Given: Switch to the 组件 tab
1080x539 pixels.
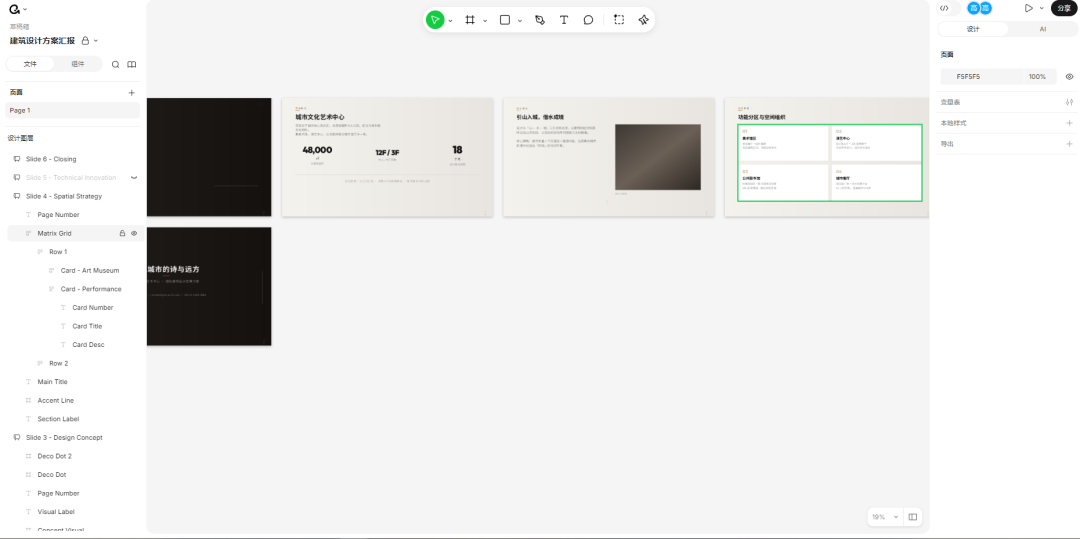Looking at the screenshot, I should tap(78, 64).
